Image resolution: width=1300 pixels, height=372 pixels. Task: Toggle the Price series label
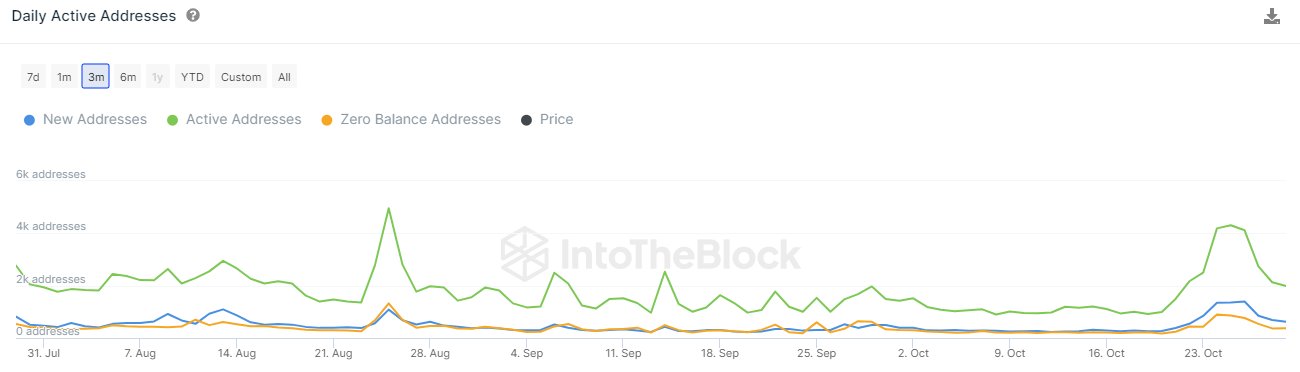(557, 119)
